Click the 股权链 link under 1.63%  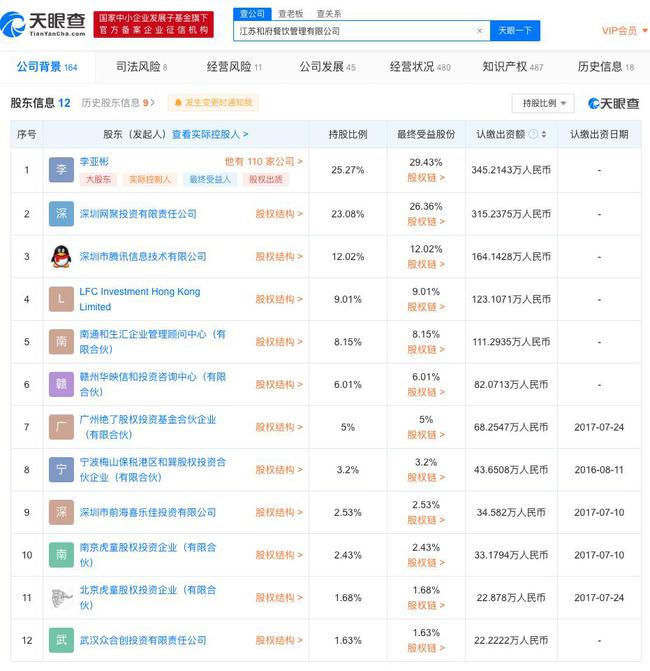click(x=426, y=648)
